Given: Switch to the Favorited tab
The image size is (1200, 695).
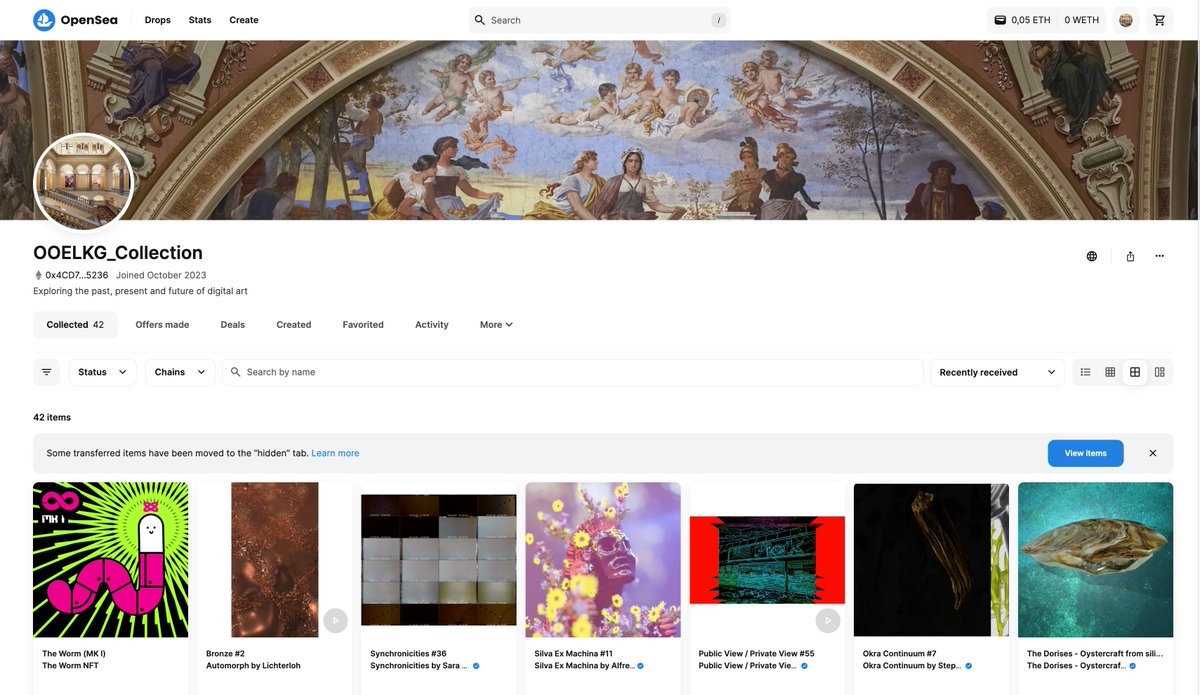Looking at the screenshot, I should 363,325.
